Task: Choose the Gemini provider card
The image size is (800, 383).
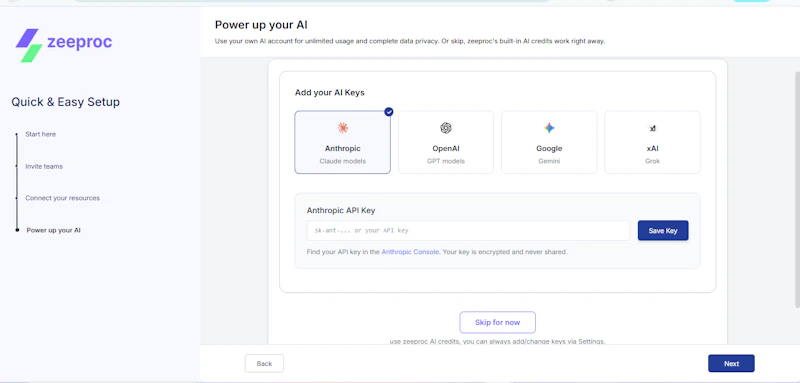Action: (549, 142)
